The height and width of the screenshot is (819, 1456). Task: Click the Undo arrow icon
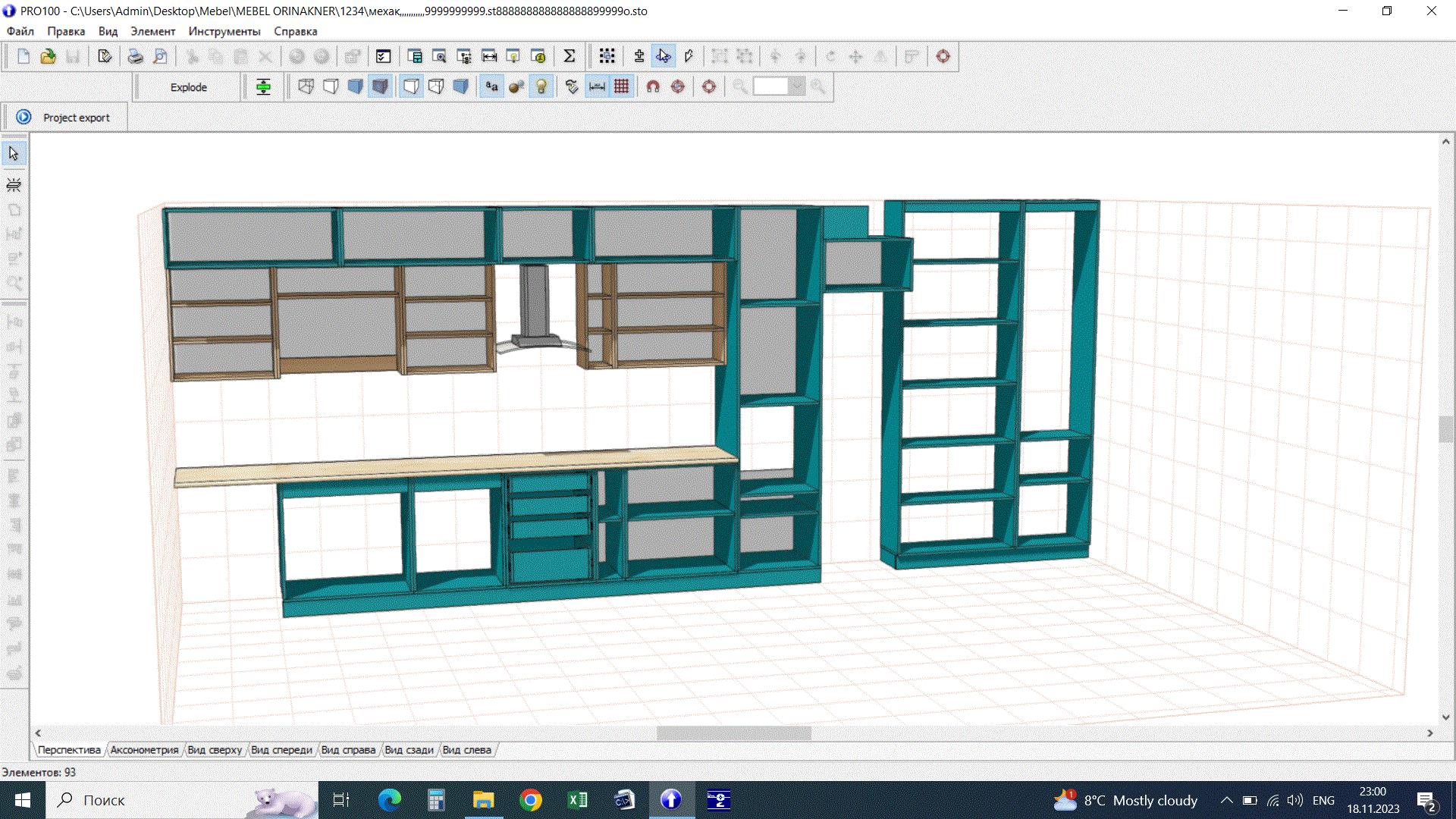297,55
